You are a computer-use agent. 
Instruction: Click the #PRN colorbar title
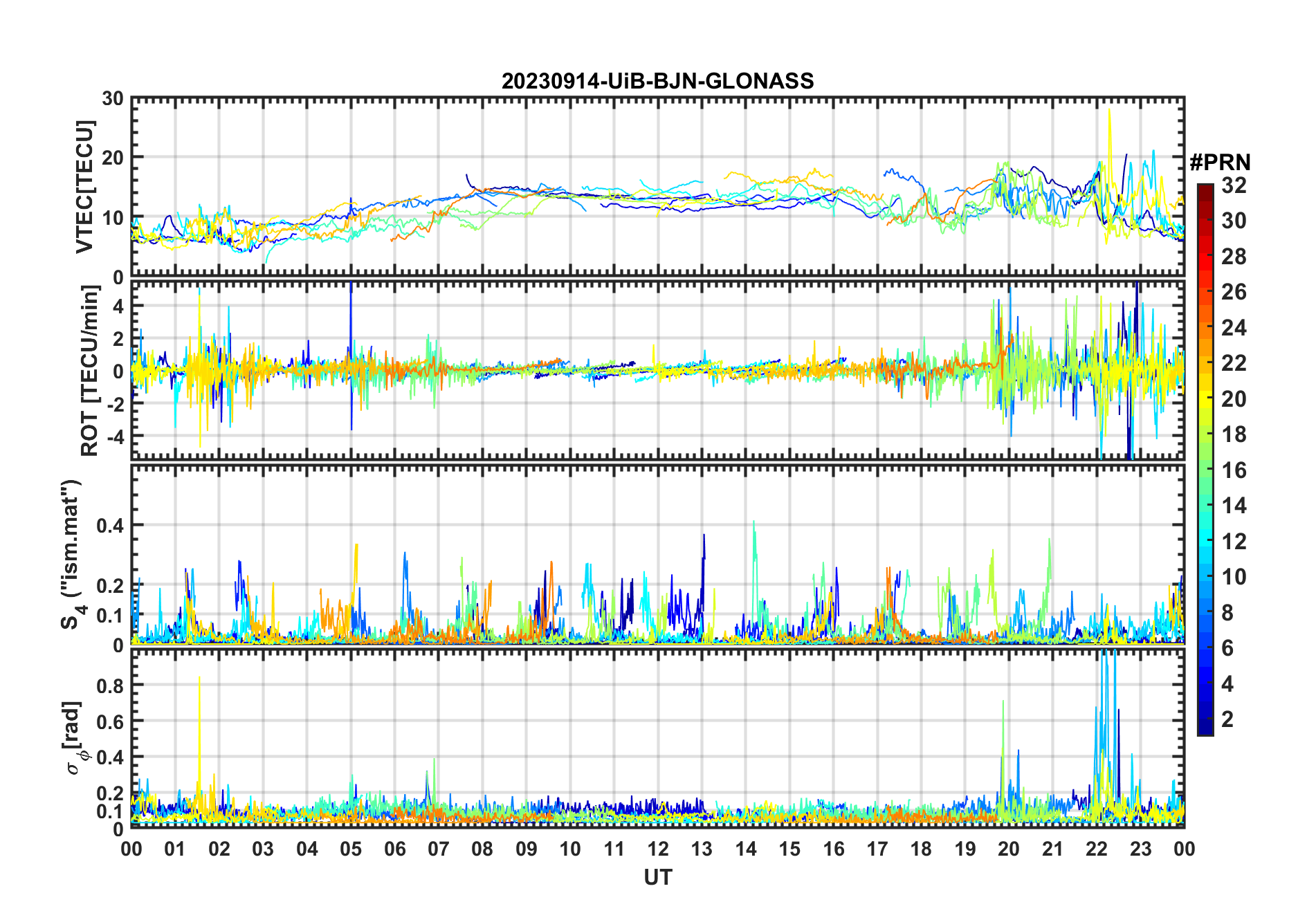coord(1220,163)
